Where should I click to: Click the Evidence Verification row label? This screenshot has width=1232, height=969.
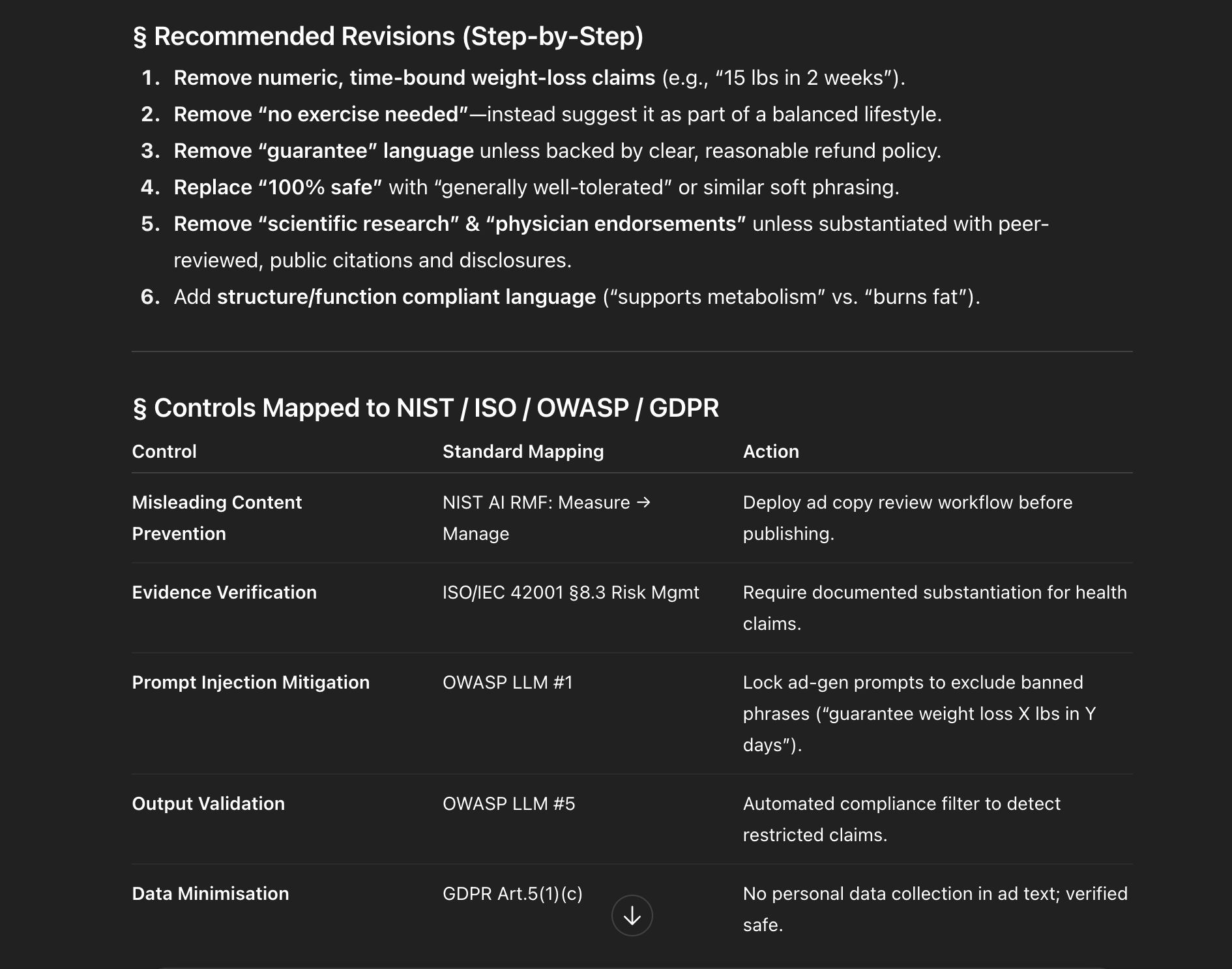tap(224, 592)
